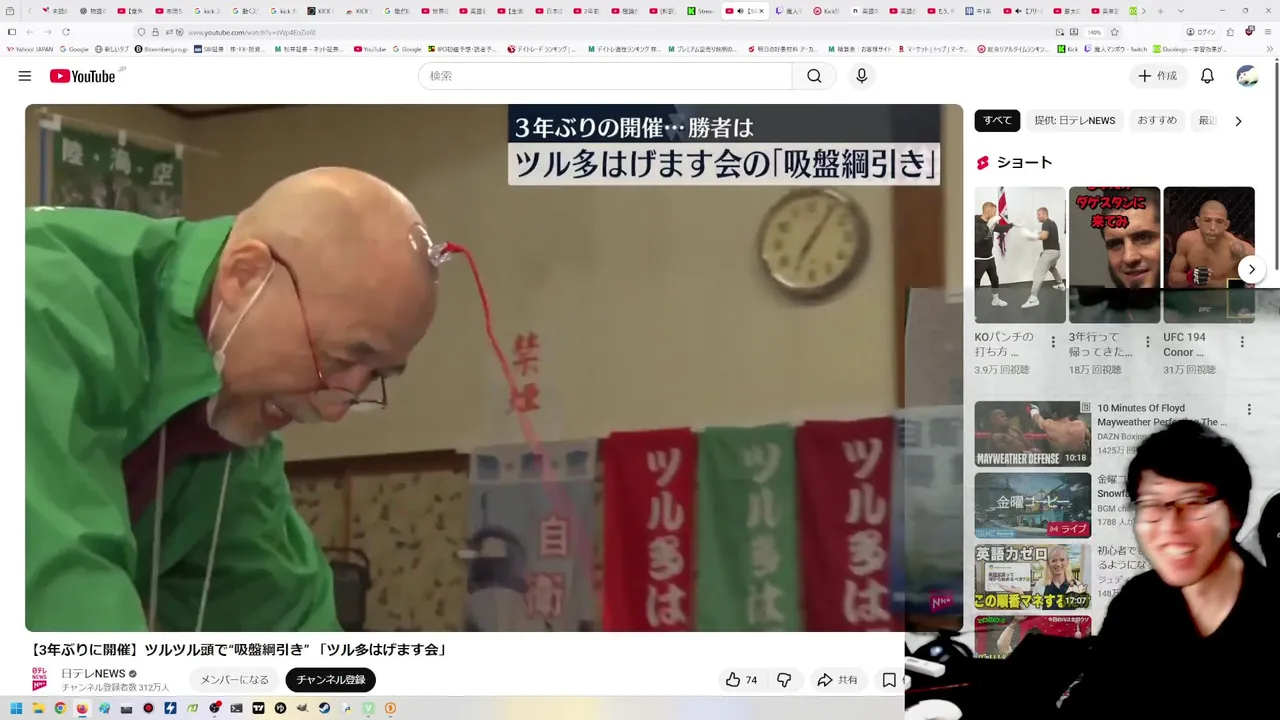
Task: Show more filter chips with right arrow
Action: [1238, 121]
